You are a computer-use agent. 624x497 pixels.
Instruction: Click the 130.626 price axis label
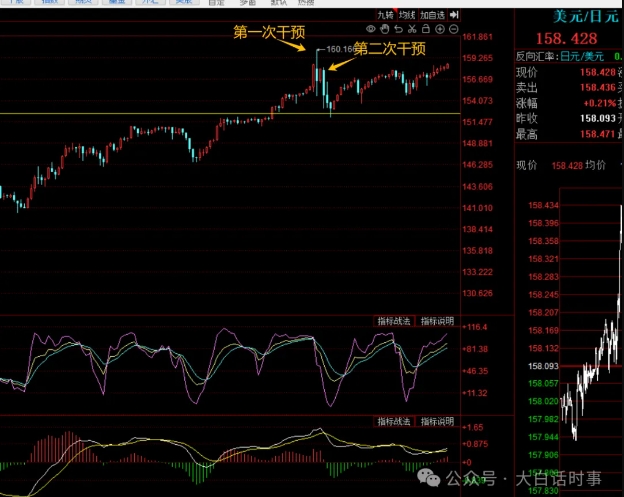477,293
